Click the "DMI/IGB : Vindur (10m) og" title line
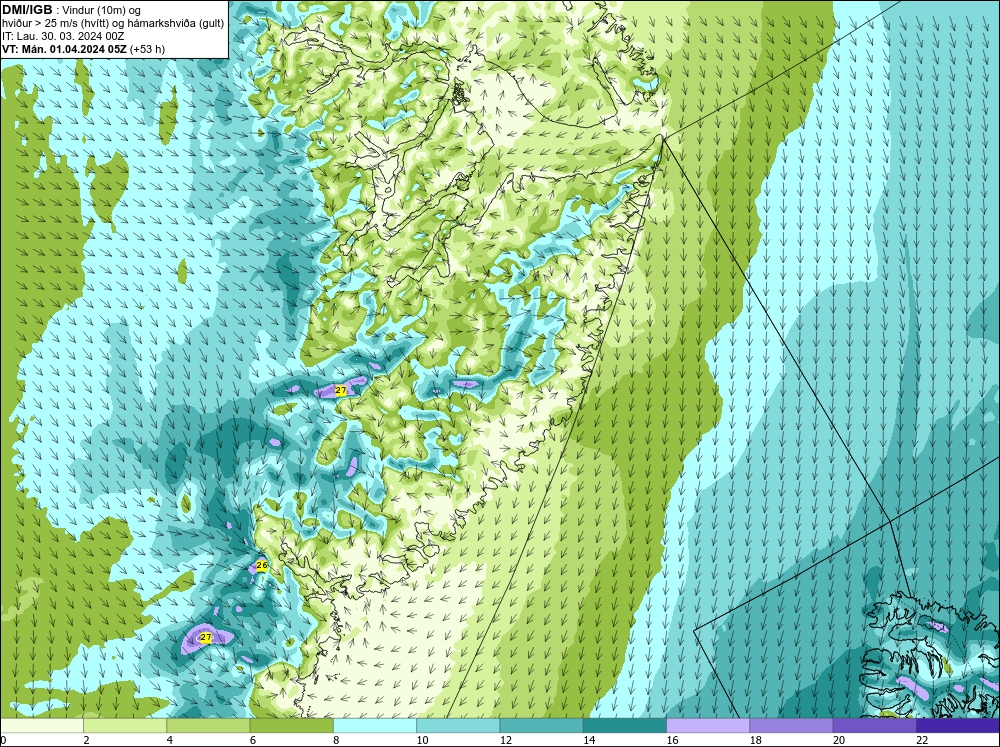1000x747 pixels. tap(71, 10)
